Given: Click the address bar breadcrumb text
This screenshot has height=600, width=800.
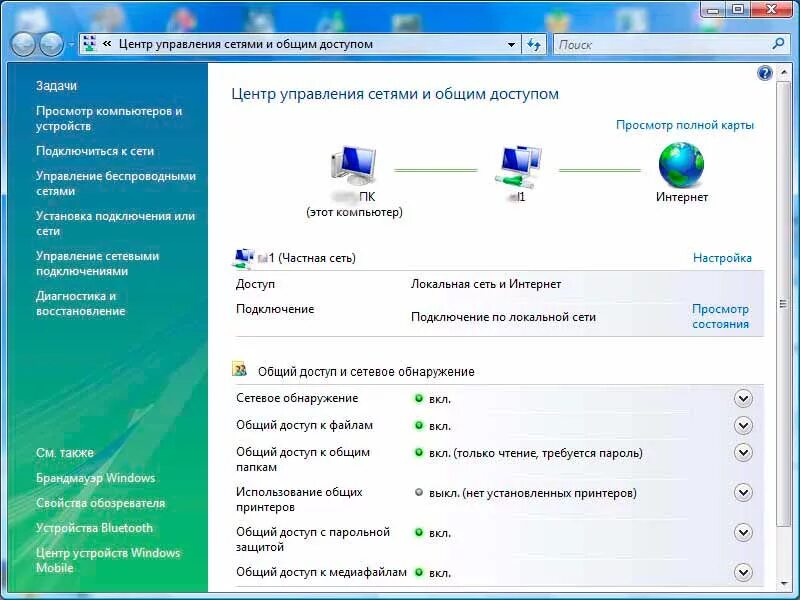Looking at the screenshot, I should (x=246, y=44).
